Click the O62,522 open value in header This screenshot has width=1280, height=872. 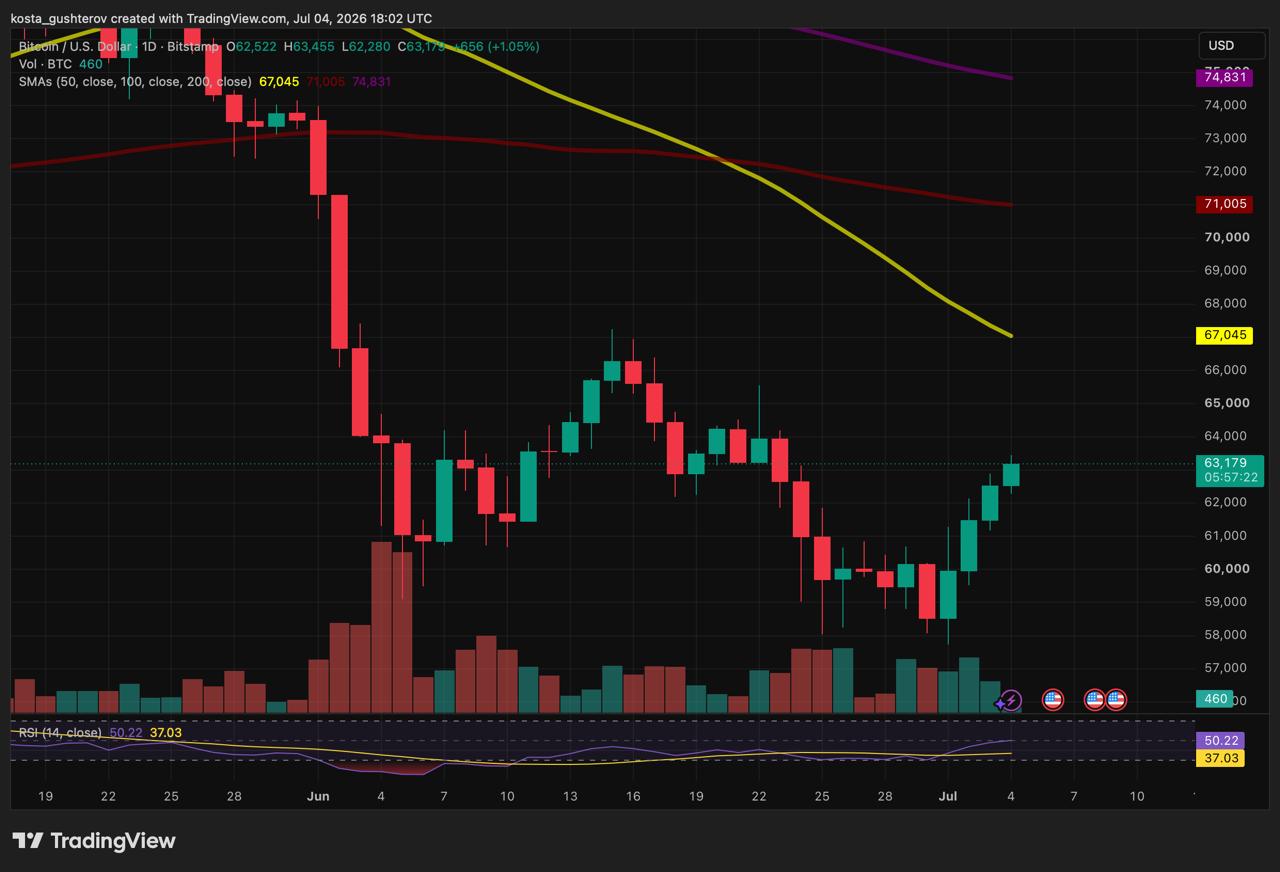pos(253,46)
